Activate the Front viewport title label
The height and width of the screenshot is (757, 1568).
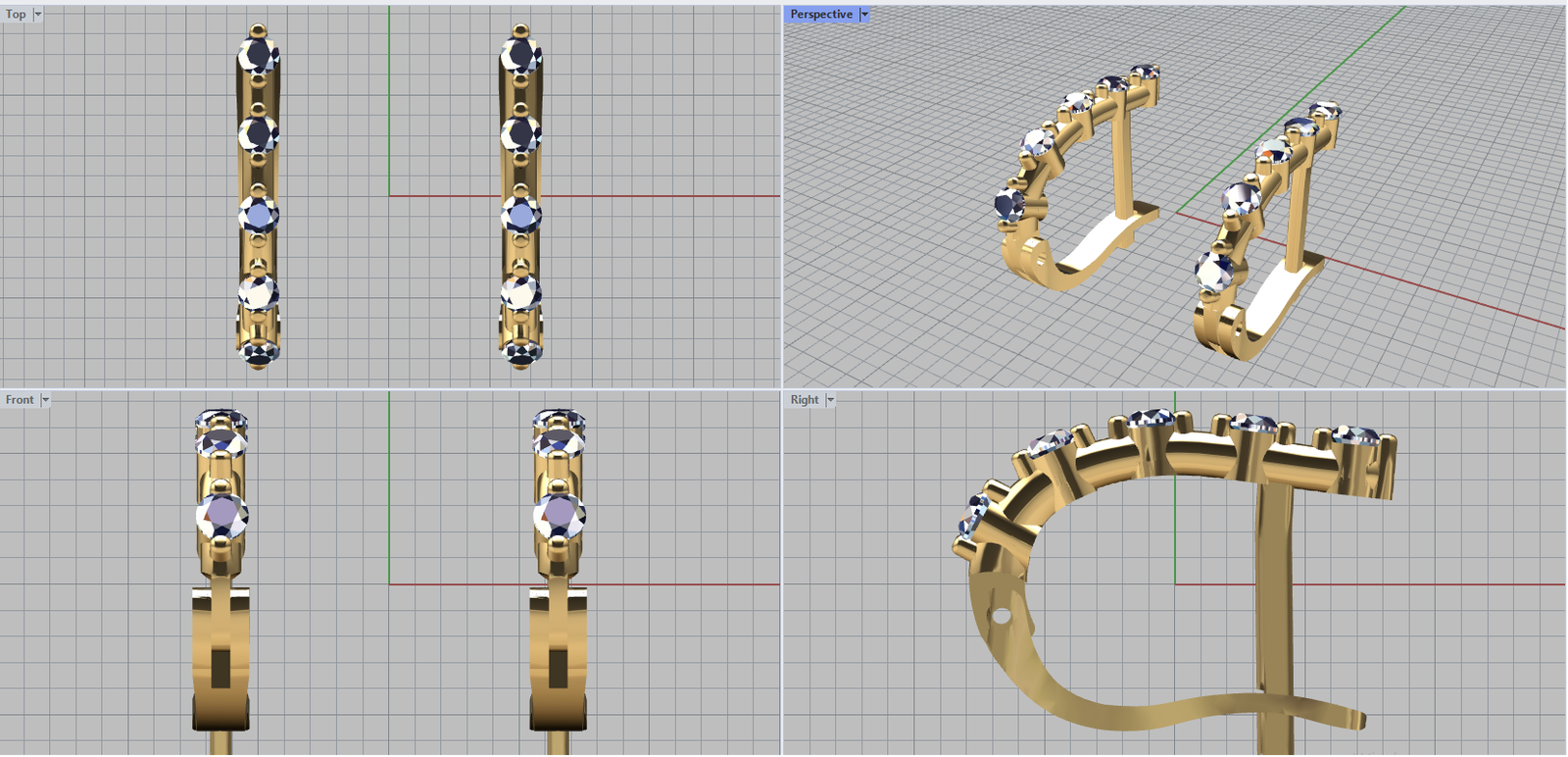(x=20, y=400)
